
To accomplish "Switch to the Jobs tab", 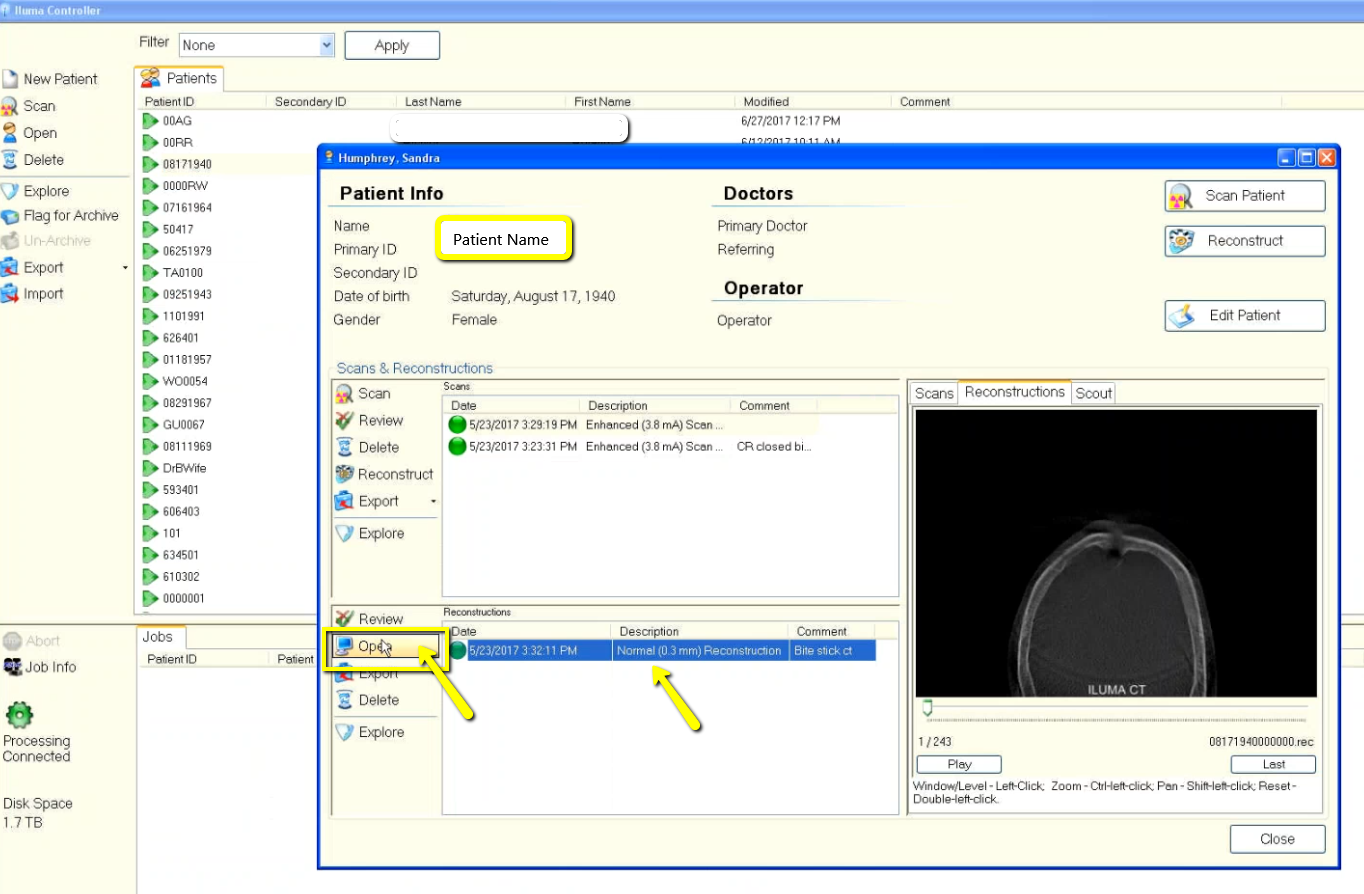I will [158, 637].
